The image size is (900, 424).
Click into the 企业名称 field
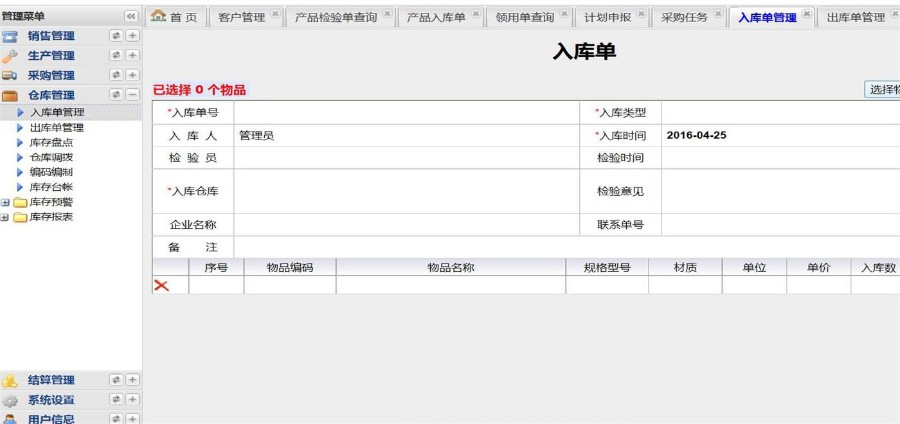coord(406,225)
